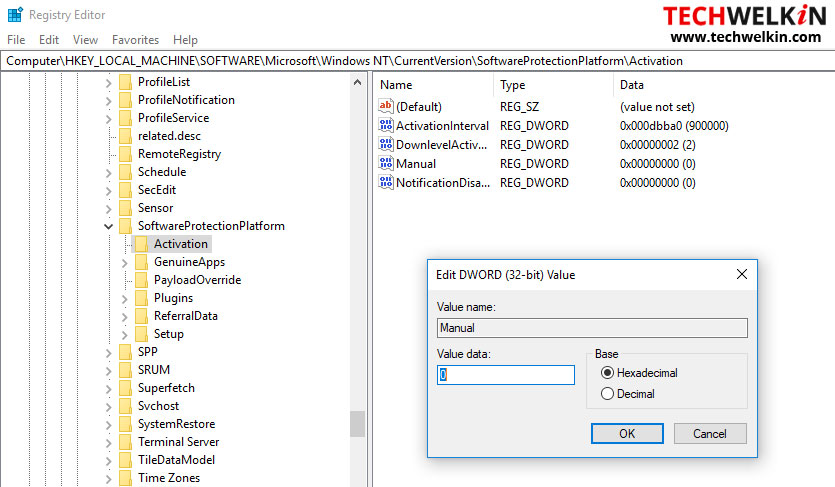
Task: Select the Manual DWORD value icon
Action: [x=386, y=163]
